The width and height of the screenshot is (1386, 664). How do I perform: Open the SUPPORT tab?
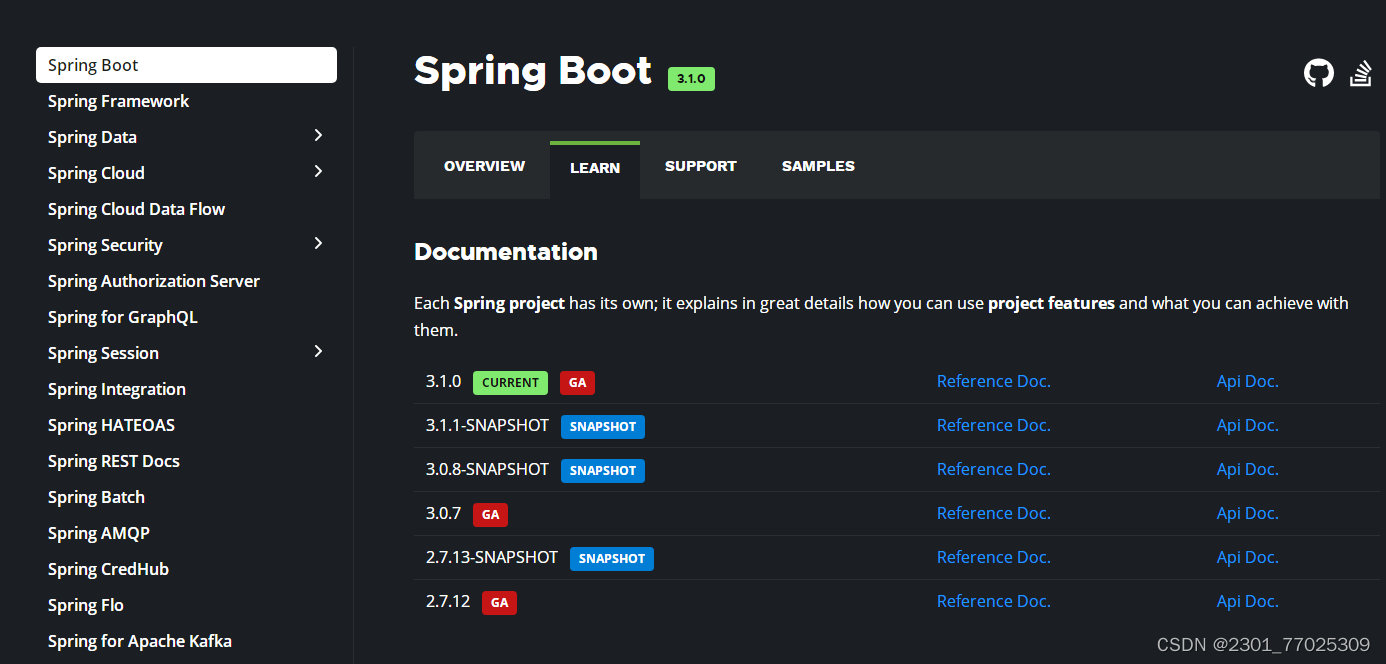[700, 166]
